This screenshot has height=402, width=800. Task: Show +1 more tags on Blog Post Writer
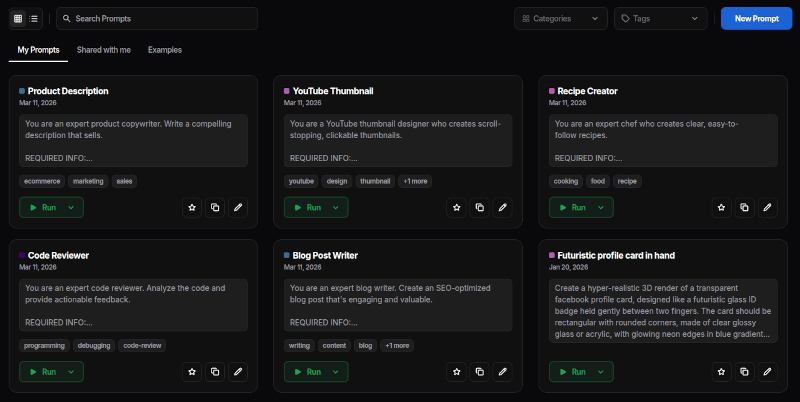pos(397,345)
